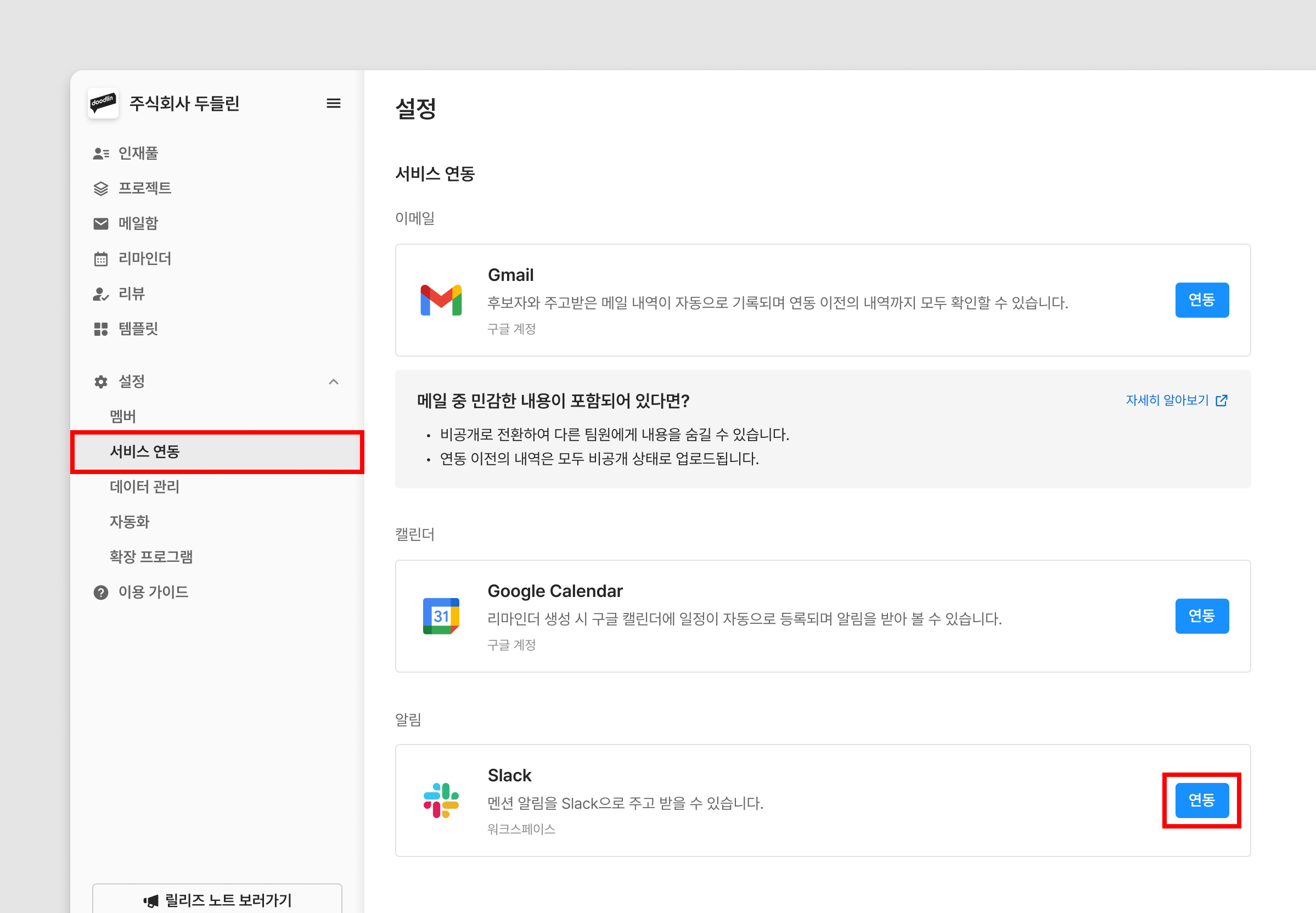Click 릴리즈 노트 보러가기 button
This screenshot has height=913, width=1316.
click(217, 900)
